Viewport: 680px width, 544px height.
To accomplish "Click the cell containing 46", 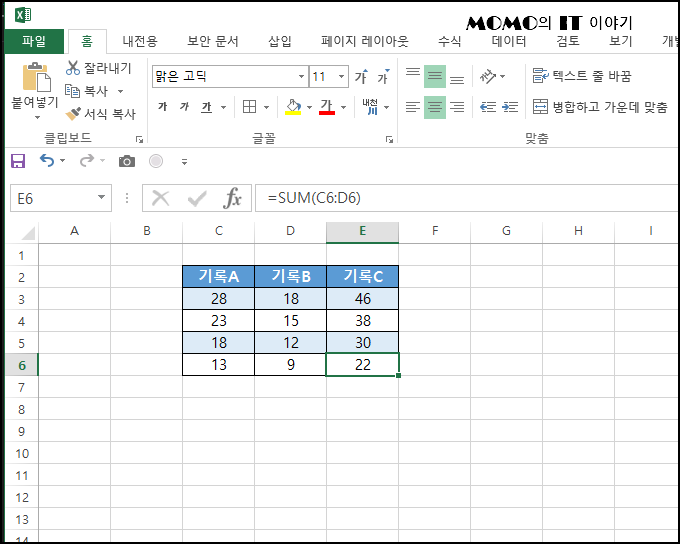I will coord(363,298).
